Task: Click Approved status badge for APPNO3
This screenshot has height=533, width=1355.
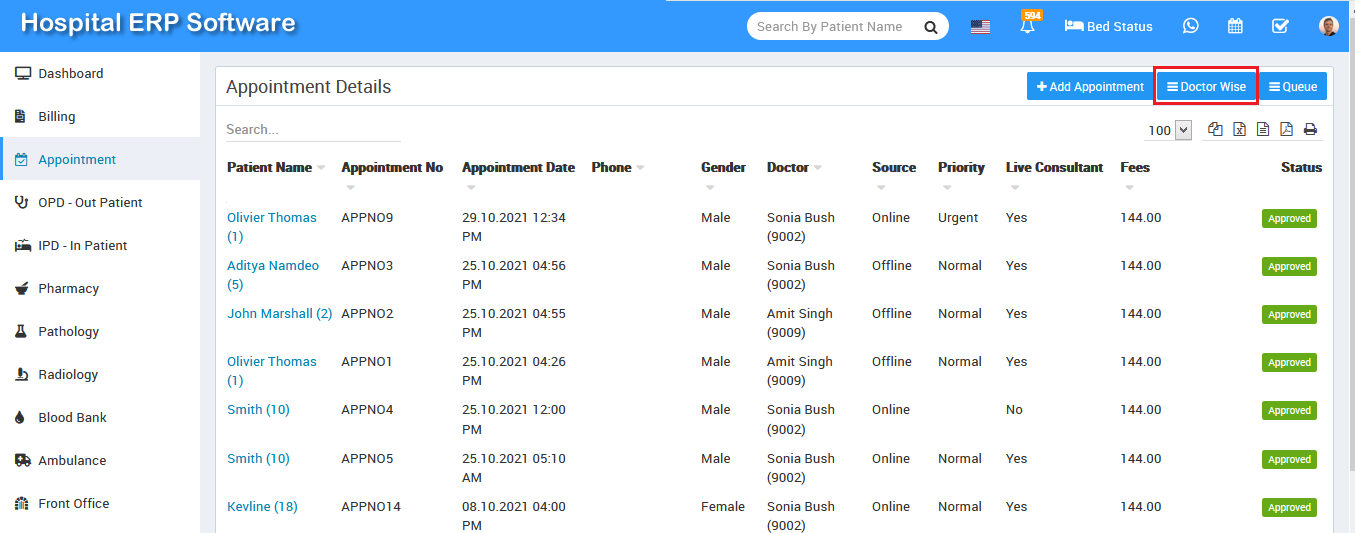Action: pyautogui.click(x=1289, y=266)
